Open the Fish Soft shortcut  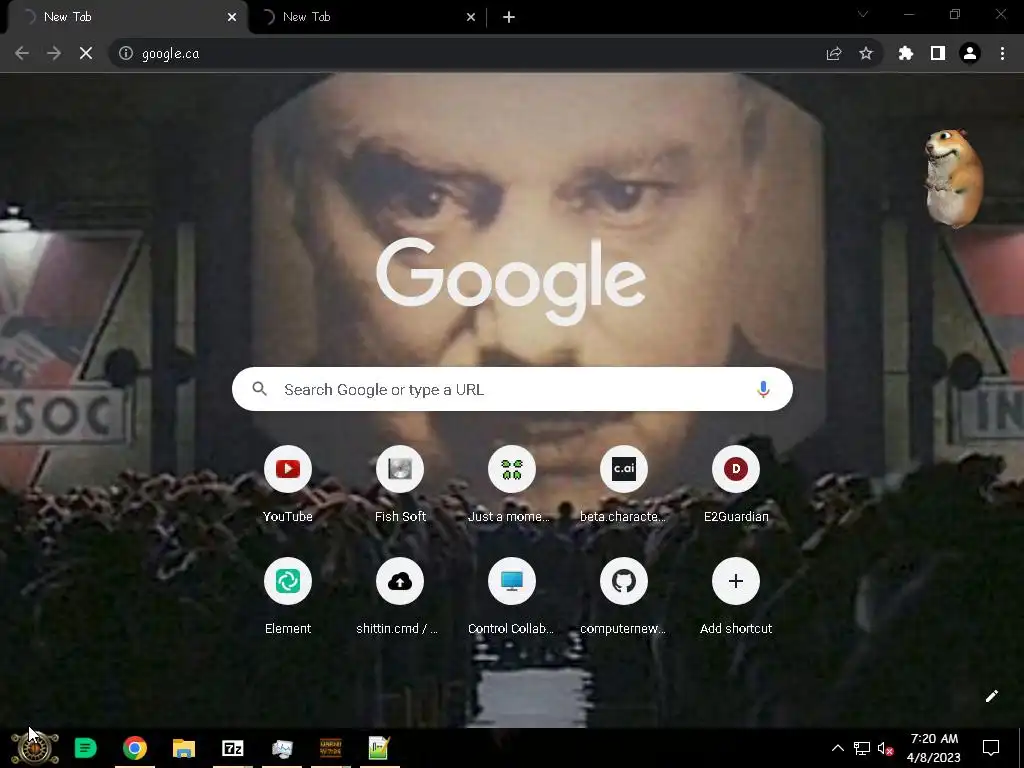[400, 469]
